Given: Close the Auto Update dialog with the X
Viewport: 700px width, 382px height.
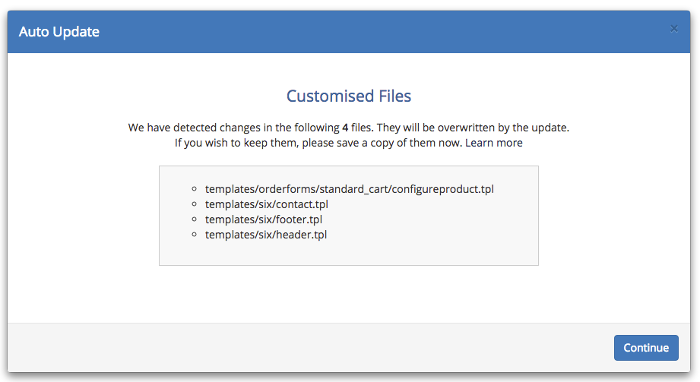Looking at the screenshot, I should click(x=674, y=29).
